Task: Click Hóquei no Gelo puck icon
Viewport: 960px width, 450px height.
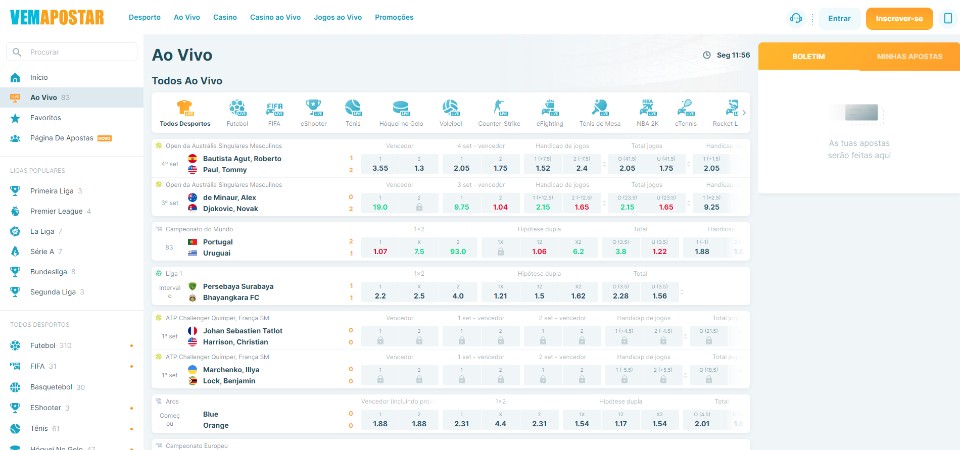Action: 400,113
